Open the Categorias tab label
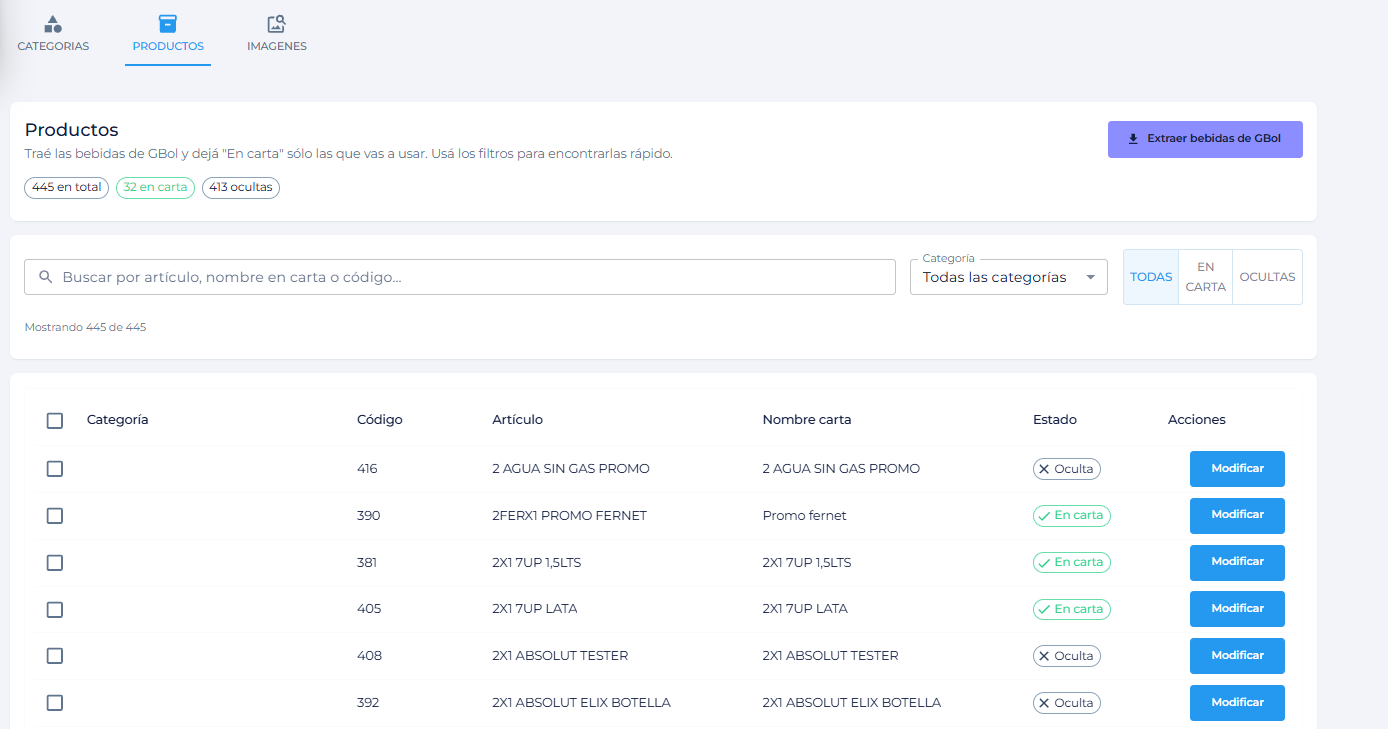The width and height of the screenshot is (1388, 729). (x=53, y=46)
